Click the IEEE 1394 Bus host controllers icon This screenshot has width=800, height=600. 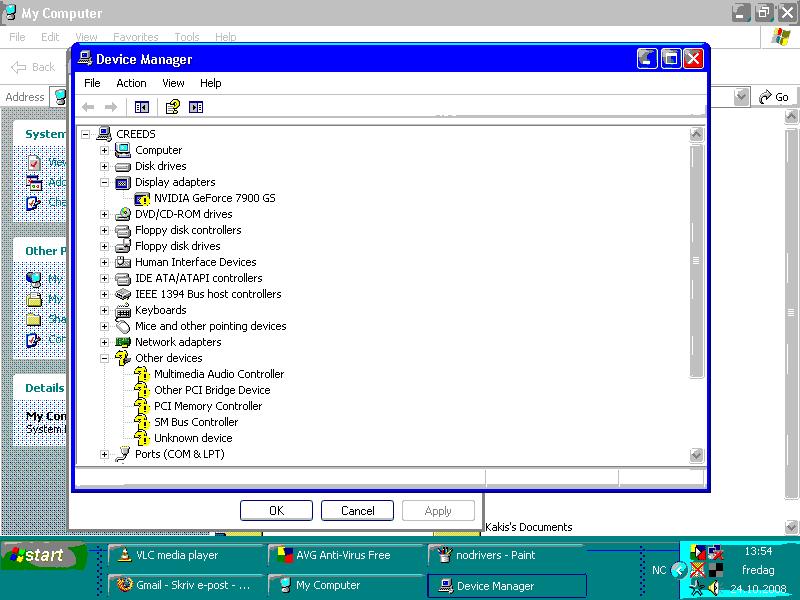[123, 294]
